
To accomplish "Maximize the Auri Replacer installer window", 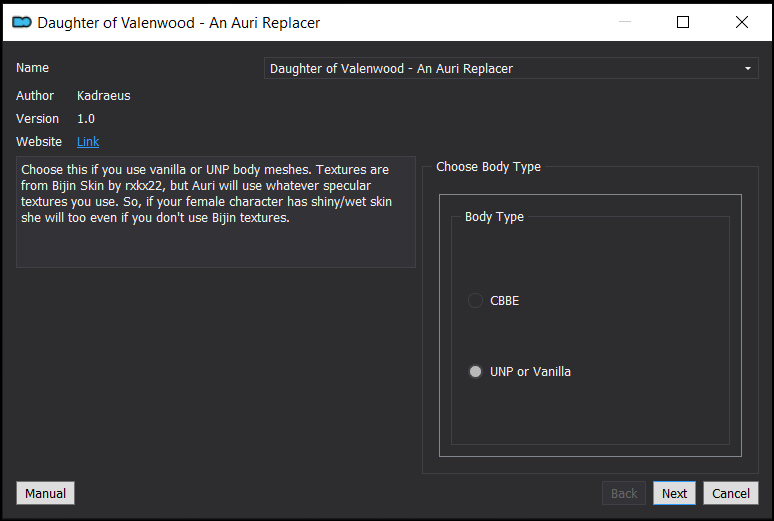I will tap(683, 22).
